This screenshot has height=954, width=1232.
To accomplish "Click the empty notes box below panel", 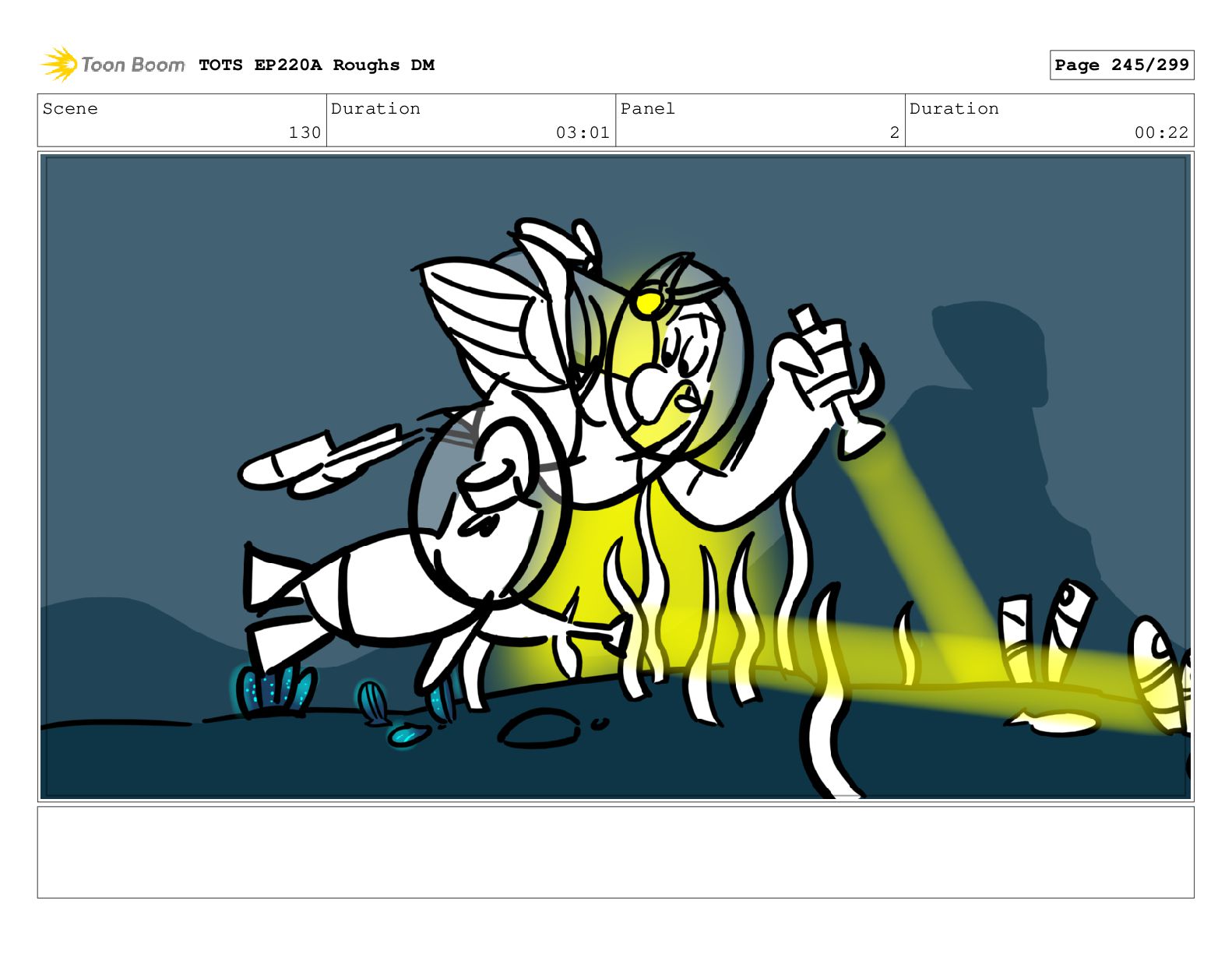I will [615, 852].
